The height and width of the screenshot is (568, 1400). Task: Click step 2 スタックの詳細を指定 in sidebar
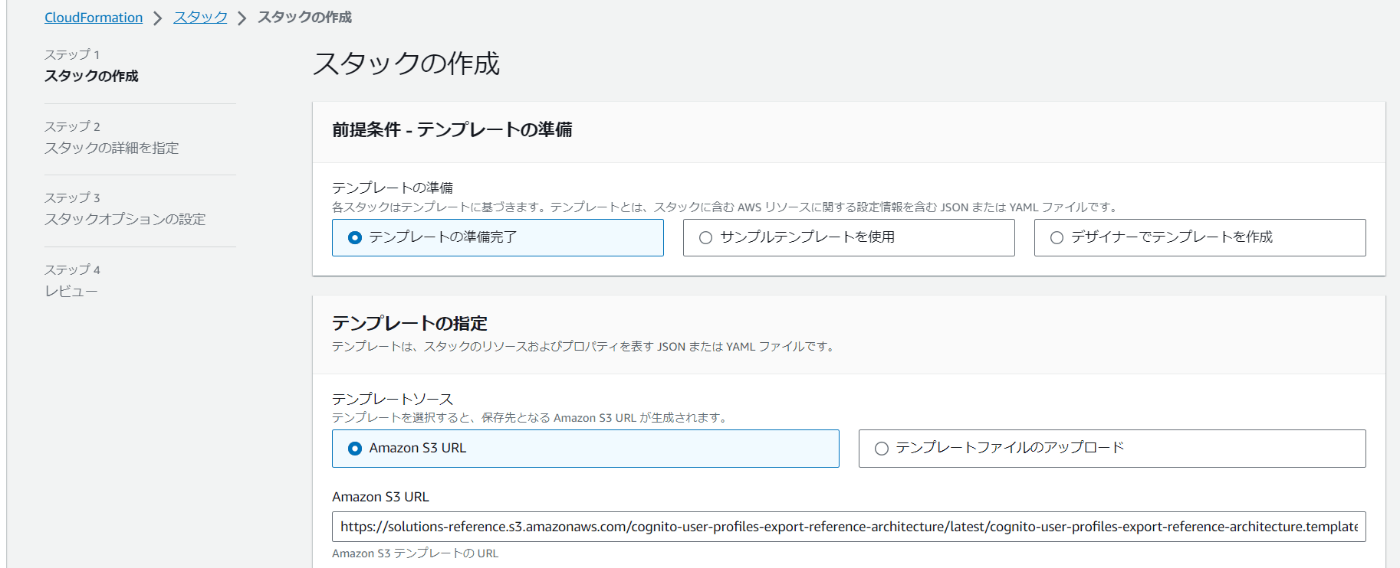(112, 148)
